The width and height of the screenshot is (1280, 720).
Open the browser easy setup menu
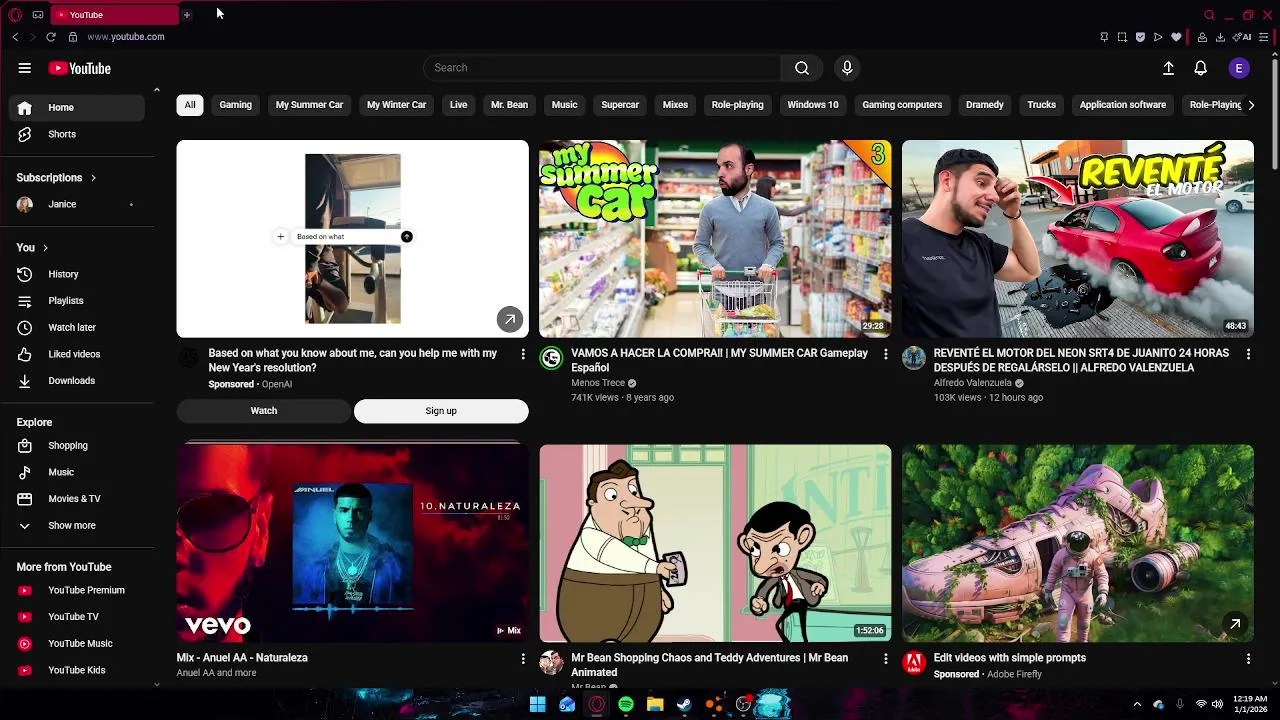pyautogui.click(x=1264, y=37)
